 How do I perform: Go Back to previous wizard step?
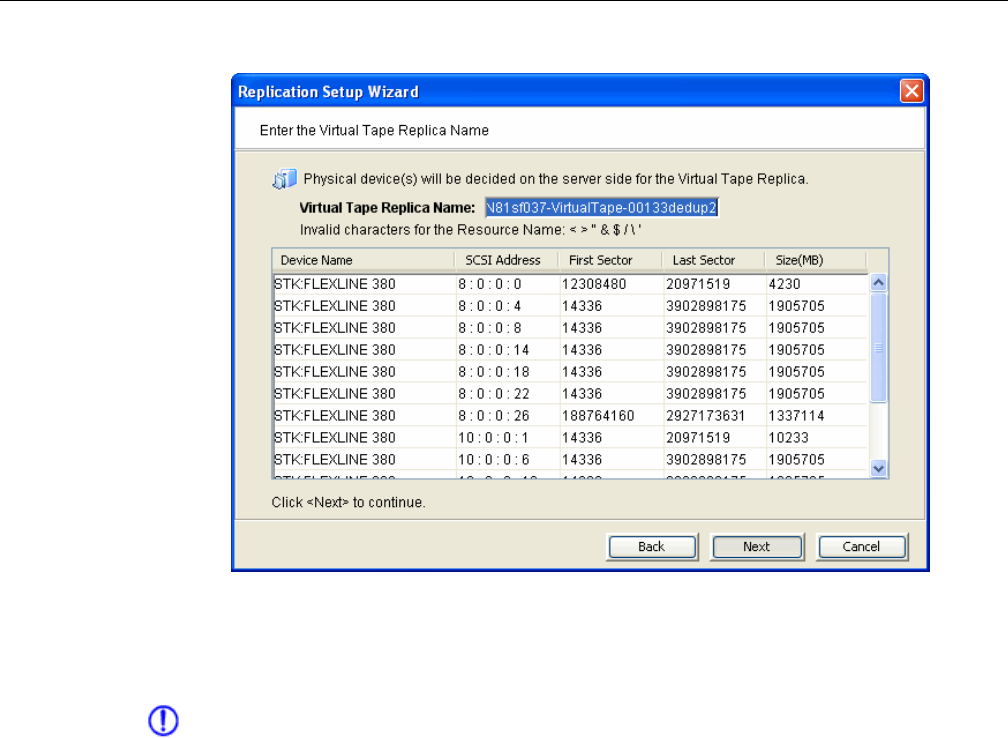[651, 547]
